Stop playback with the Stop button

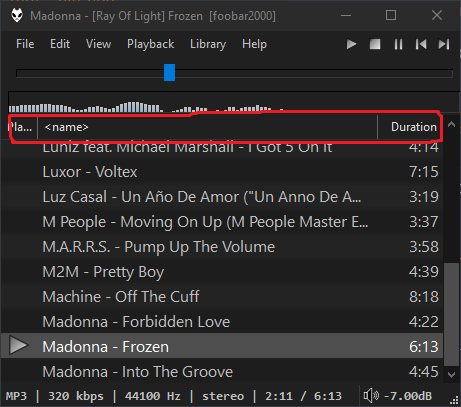(x=375, y=44)
